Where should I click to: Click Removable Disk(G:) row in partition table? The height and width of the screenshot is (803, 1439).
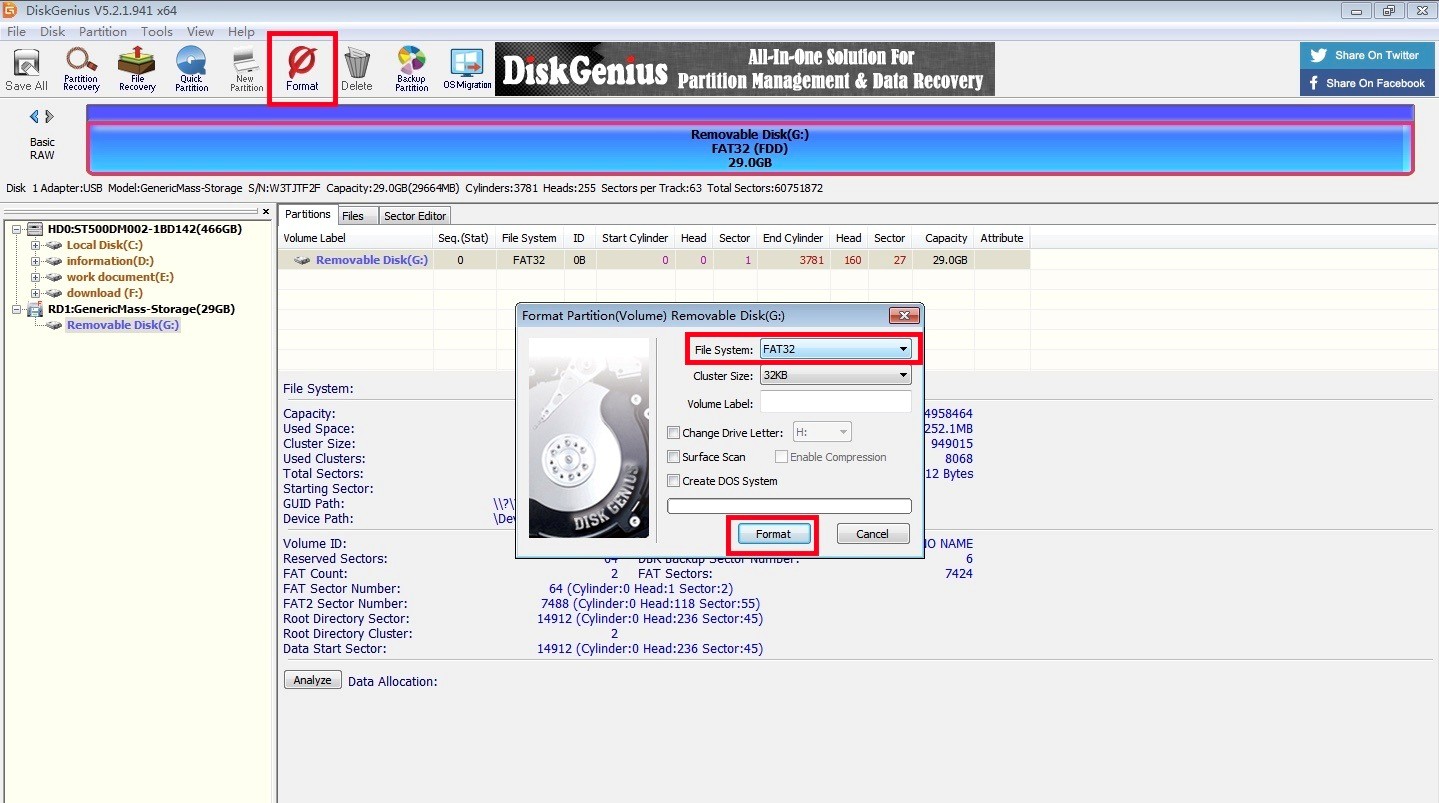[654, 260]
